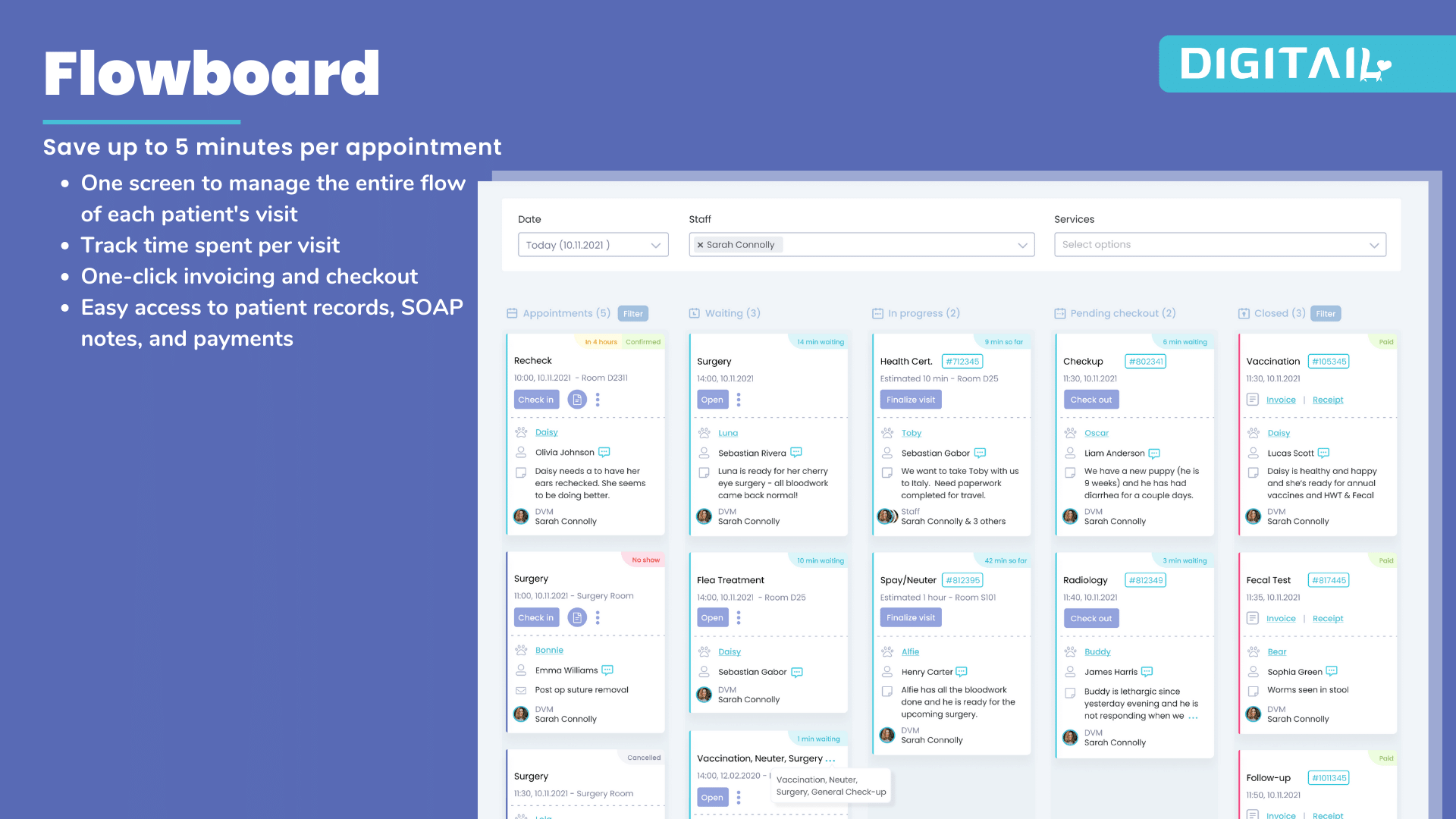Click the message bubble icon next to Olivia Johnson
This screenshot has width=1456, height=819.
point(606,452)
